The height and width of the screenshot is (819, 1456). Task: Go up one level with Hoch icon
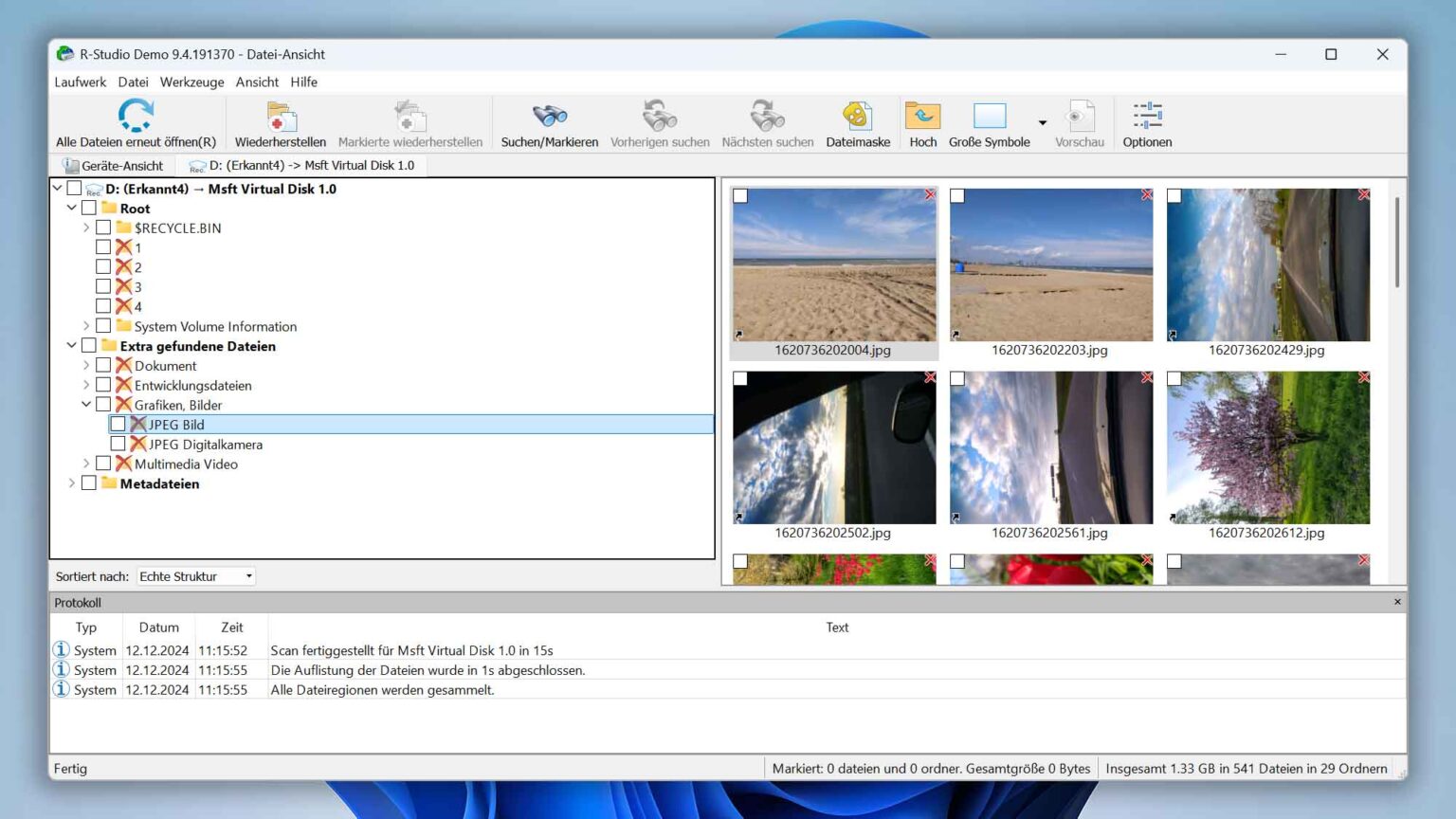pos(922,117)
